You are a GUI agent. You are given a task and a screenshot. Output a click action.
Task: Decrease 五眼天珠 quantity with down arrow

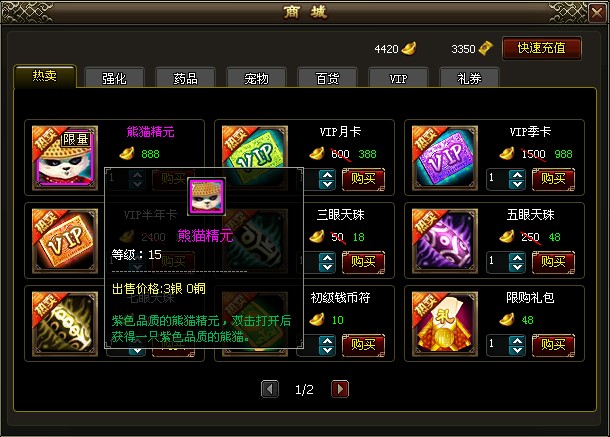pyautogui.click(x=517, y=267)
